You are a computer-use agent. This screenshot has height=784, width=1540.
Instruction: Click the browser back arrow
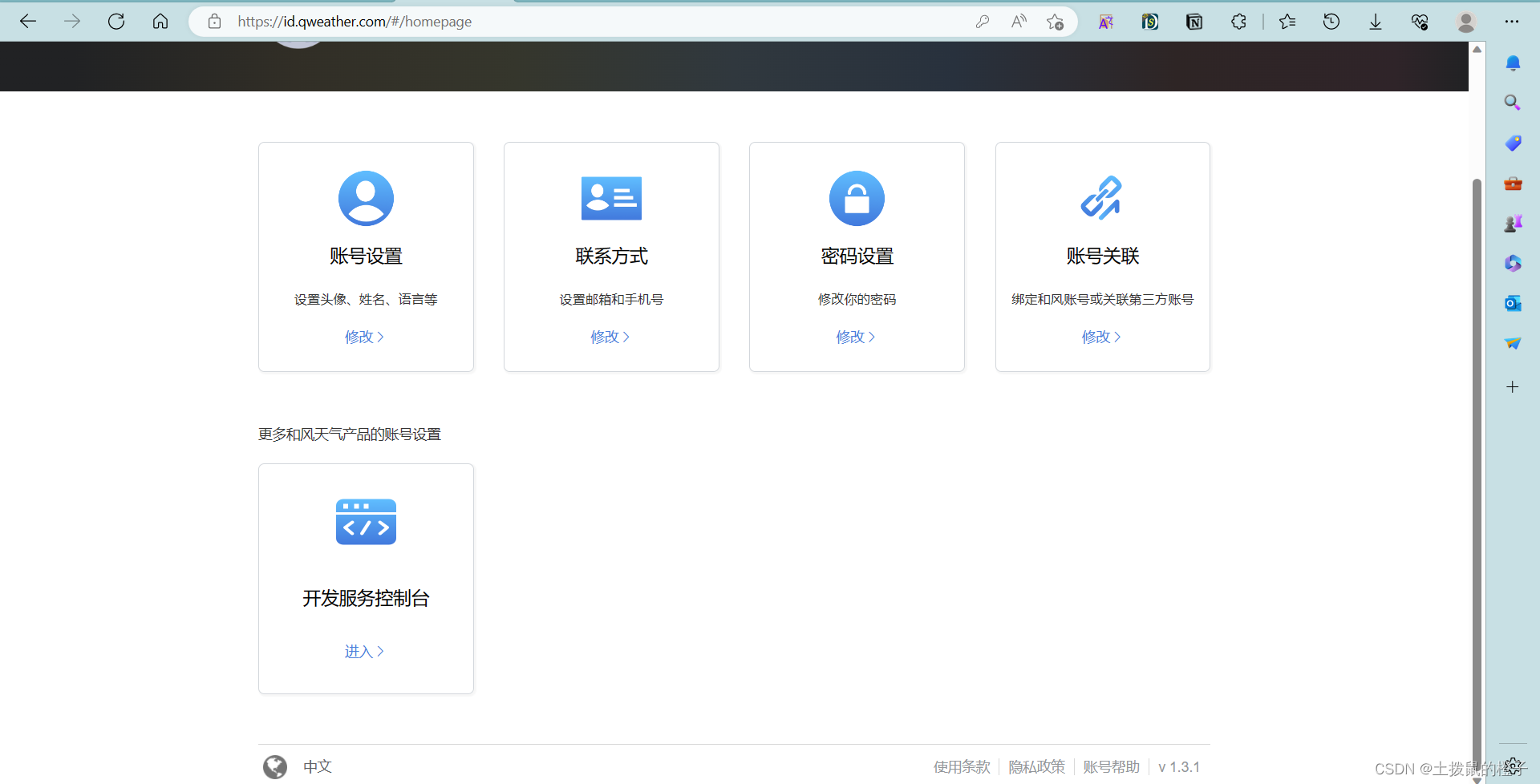coord(28,22)
